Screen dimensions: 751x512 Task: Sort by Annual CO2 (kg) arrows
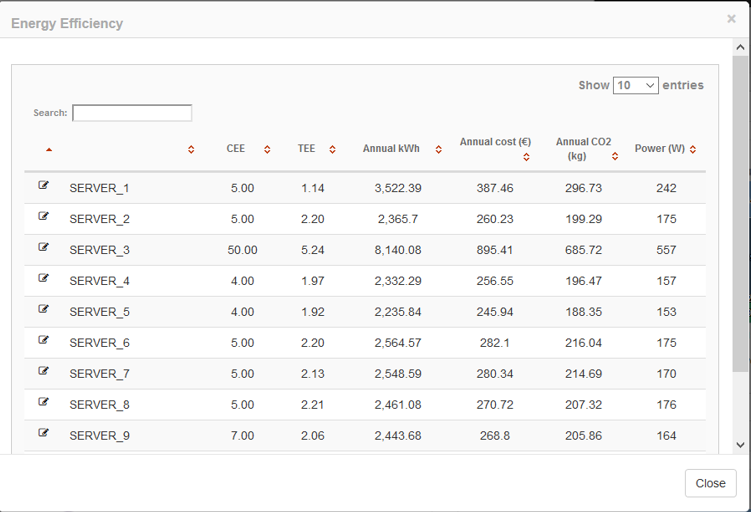click(615, 156)
